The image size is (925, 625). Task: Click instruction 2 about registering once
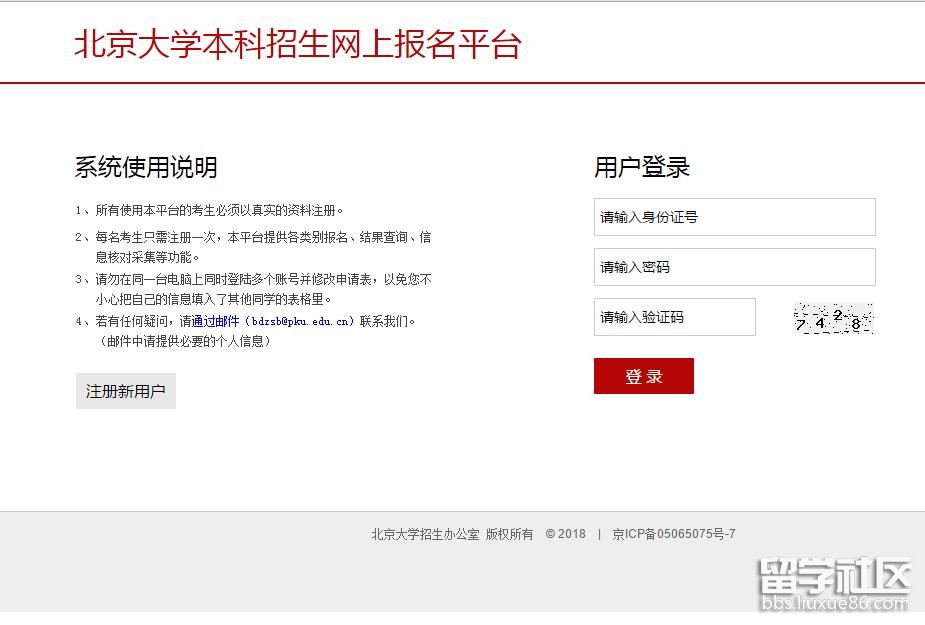(x=254, y=238)
